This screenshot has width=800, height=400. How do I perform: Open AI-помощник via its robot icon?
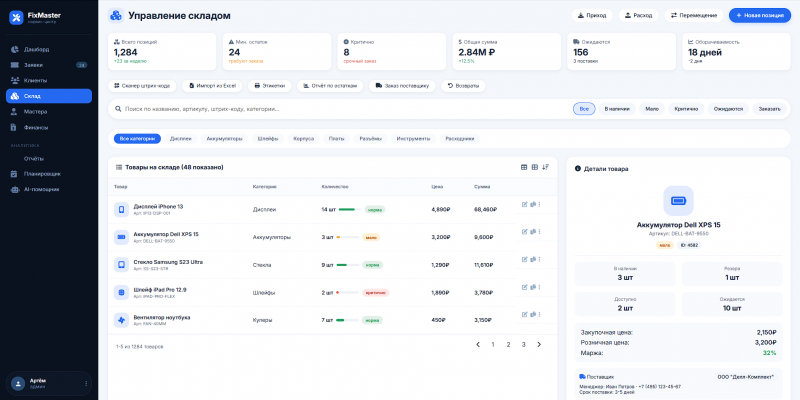15,189
